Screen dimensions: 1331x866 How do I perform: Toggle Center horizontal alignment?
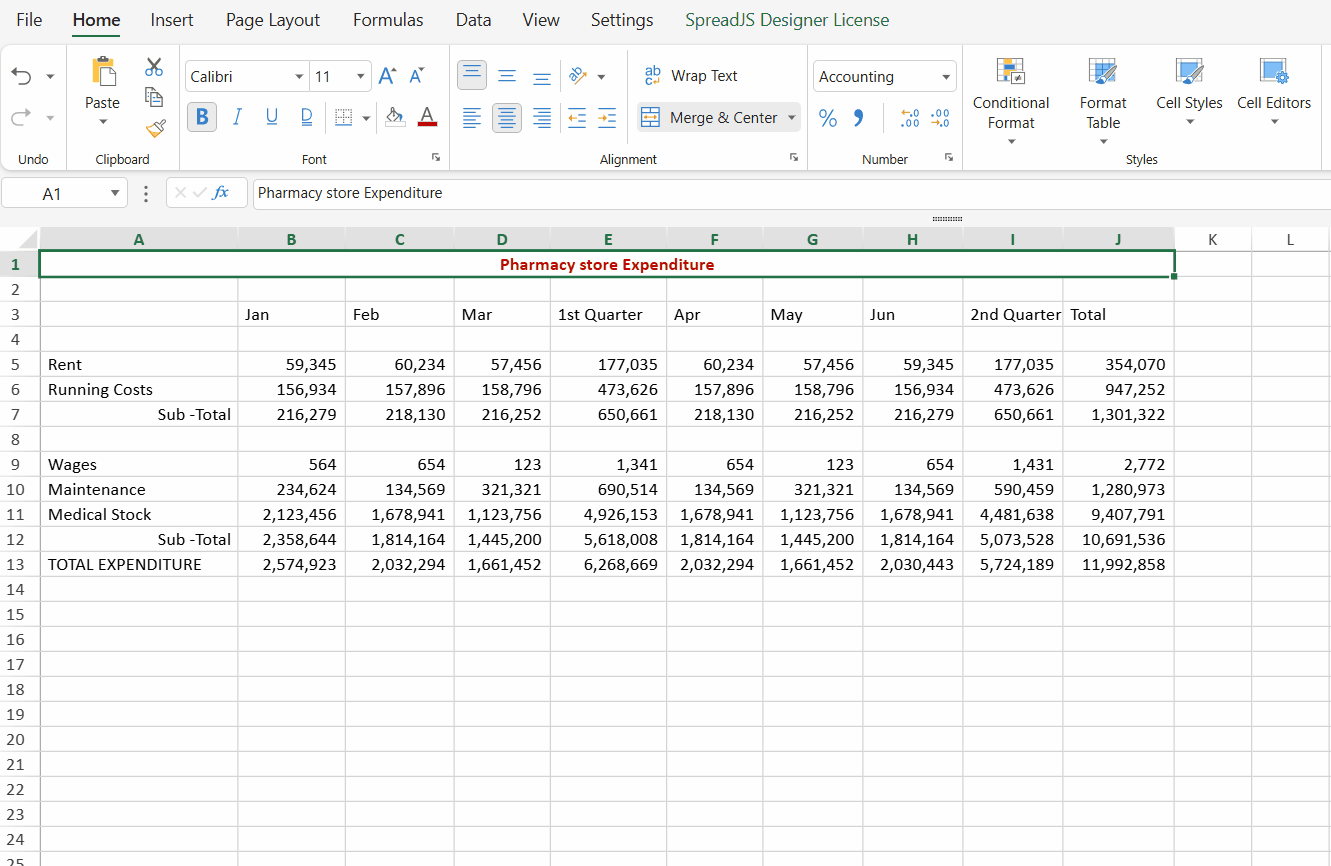(x=507, y=118)
